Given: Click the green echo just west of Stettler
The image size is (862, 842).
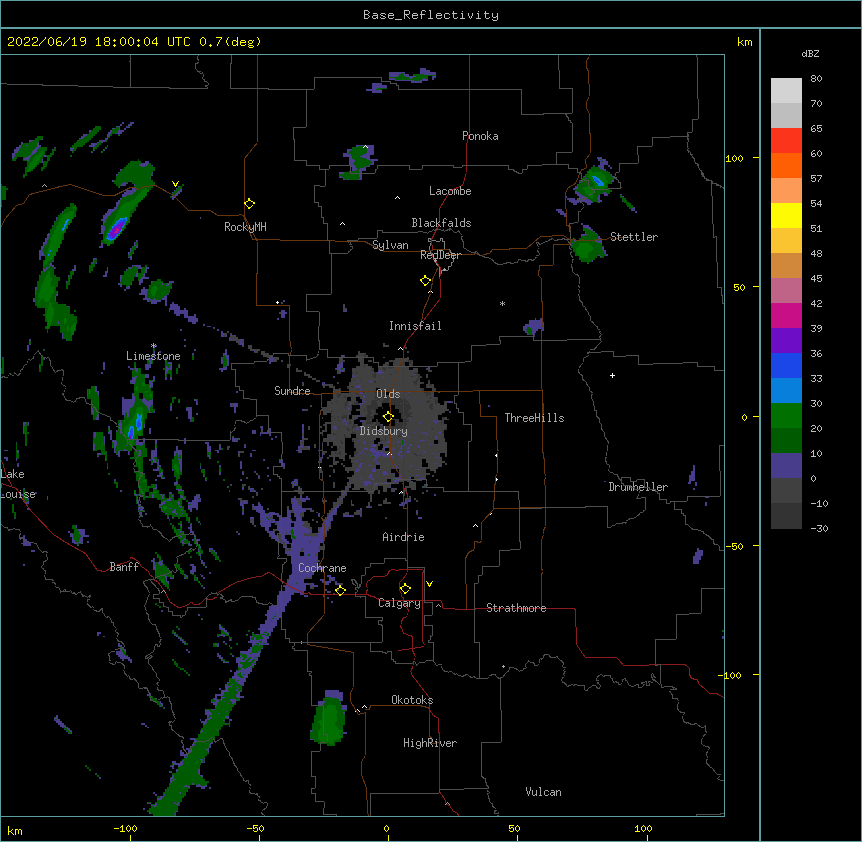Looking at the screenshot, I should click(587, 245).
